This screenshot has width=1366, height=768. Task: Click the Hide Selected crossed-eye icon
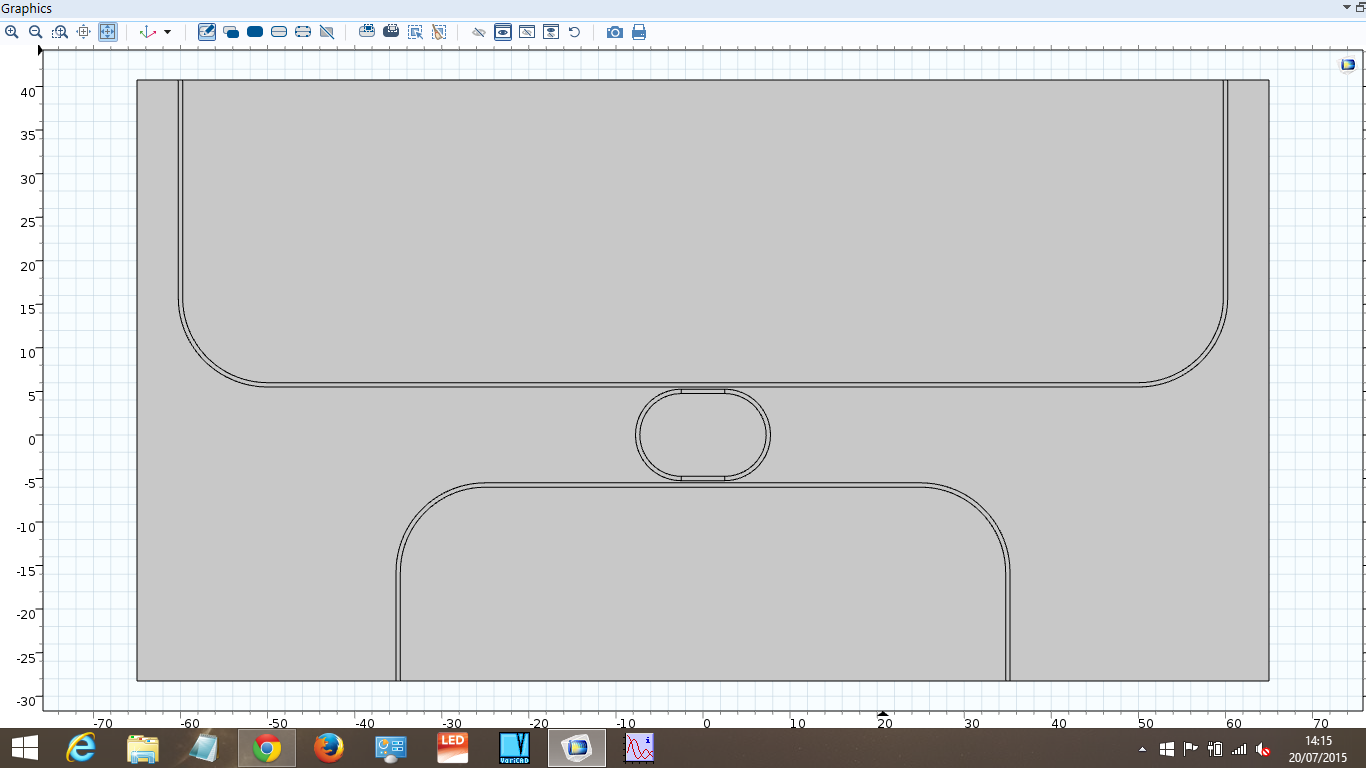(479, 32)
